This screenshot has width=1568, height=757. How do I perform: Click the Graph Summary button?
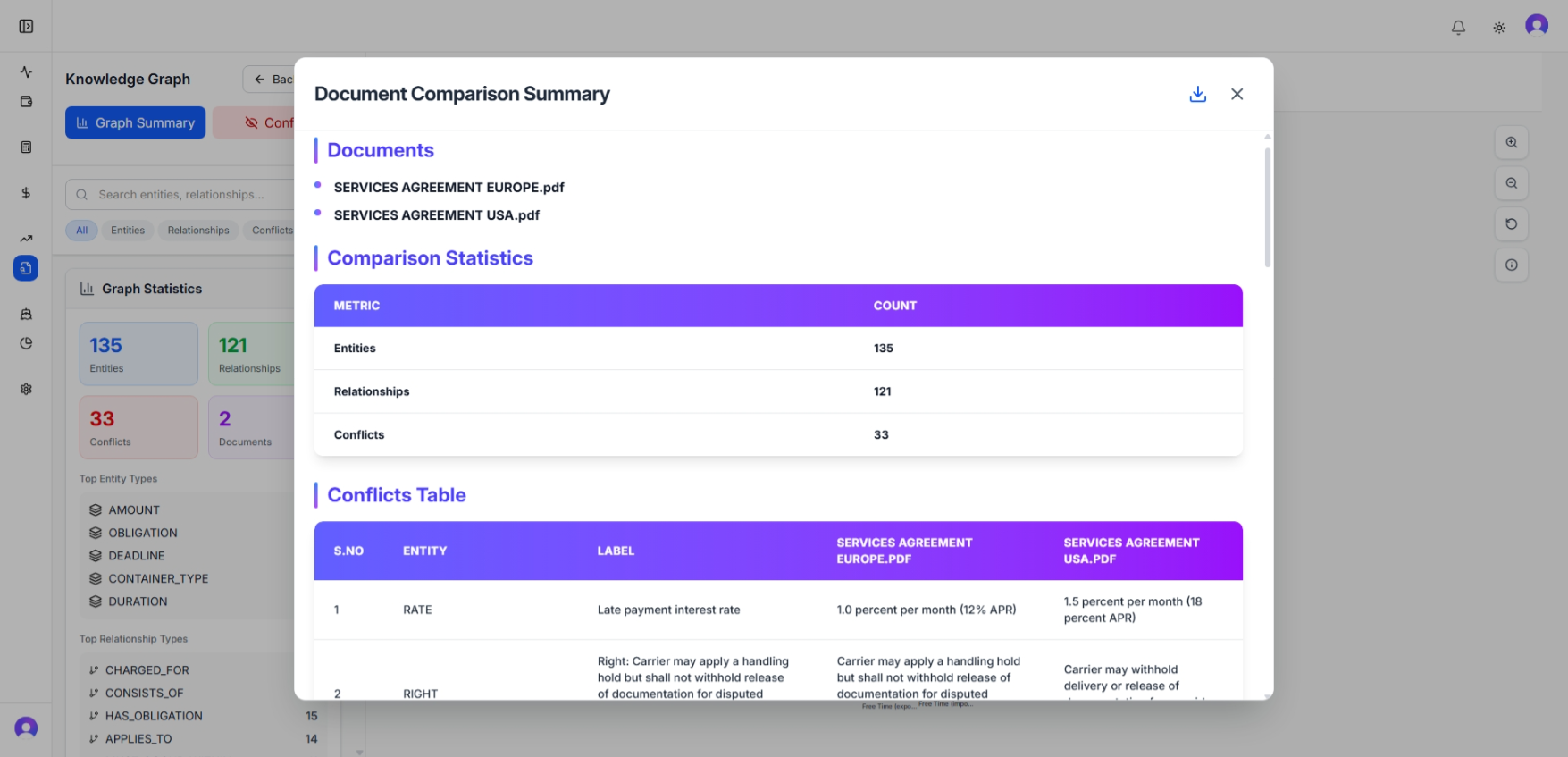click(x=135, y=122)
